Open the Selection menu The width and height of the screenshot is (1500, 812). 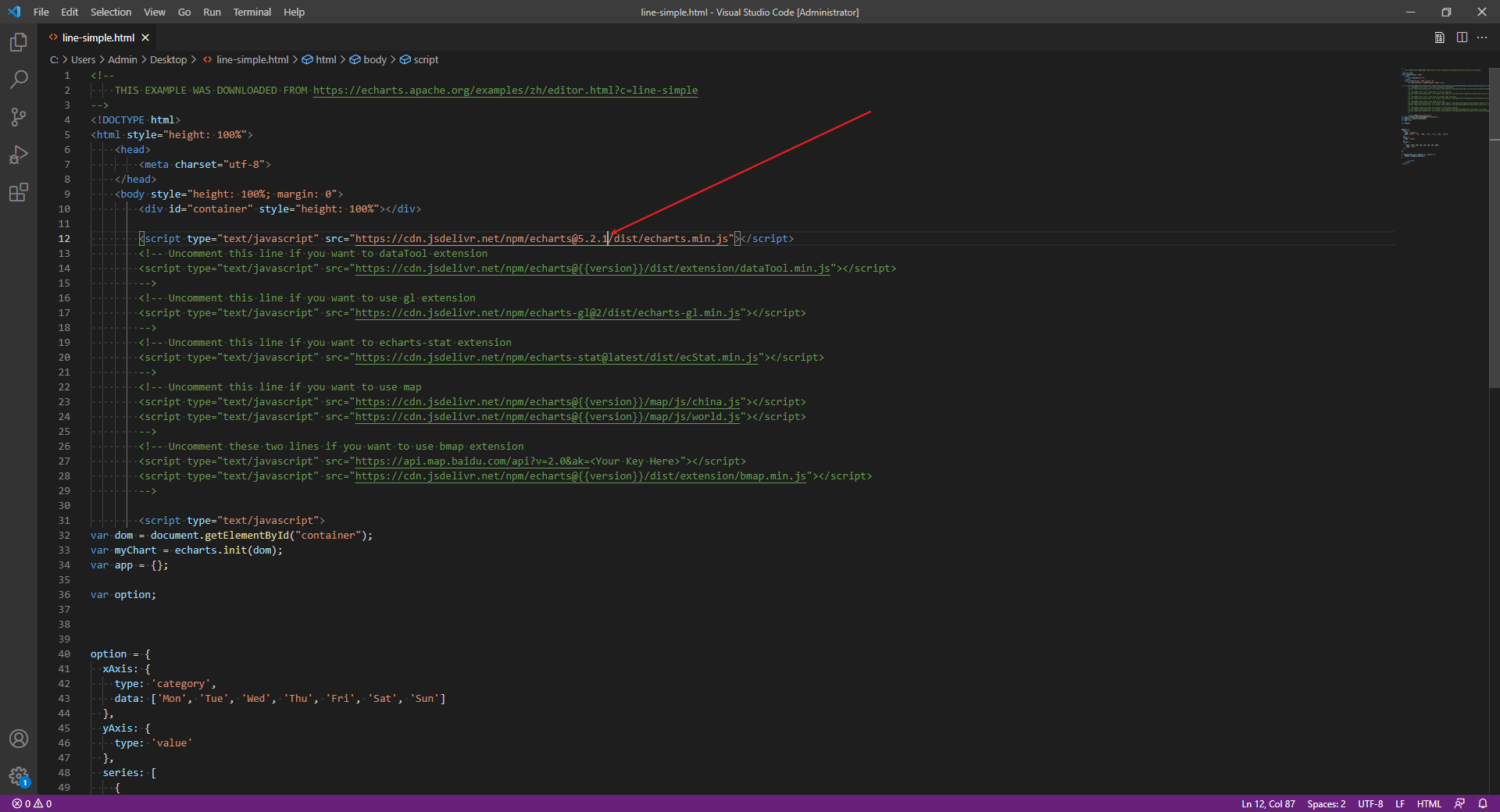[111, 12]
